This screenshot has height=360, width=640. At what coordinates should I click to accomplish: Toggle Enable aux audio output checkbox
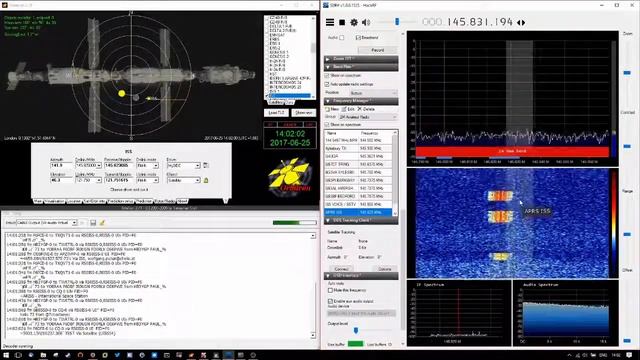coord(330,301)
